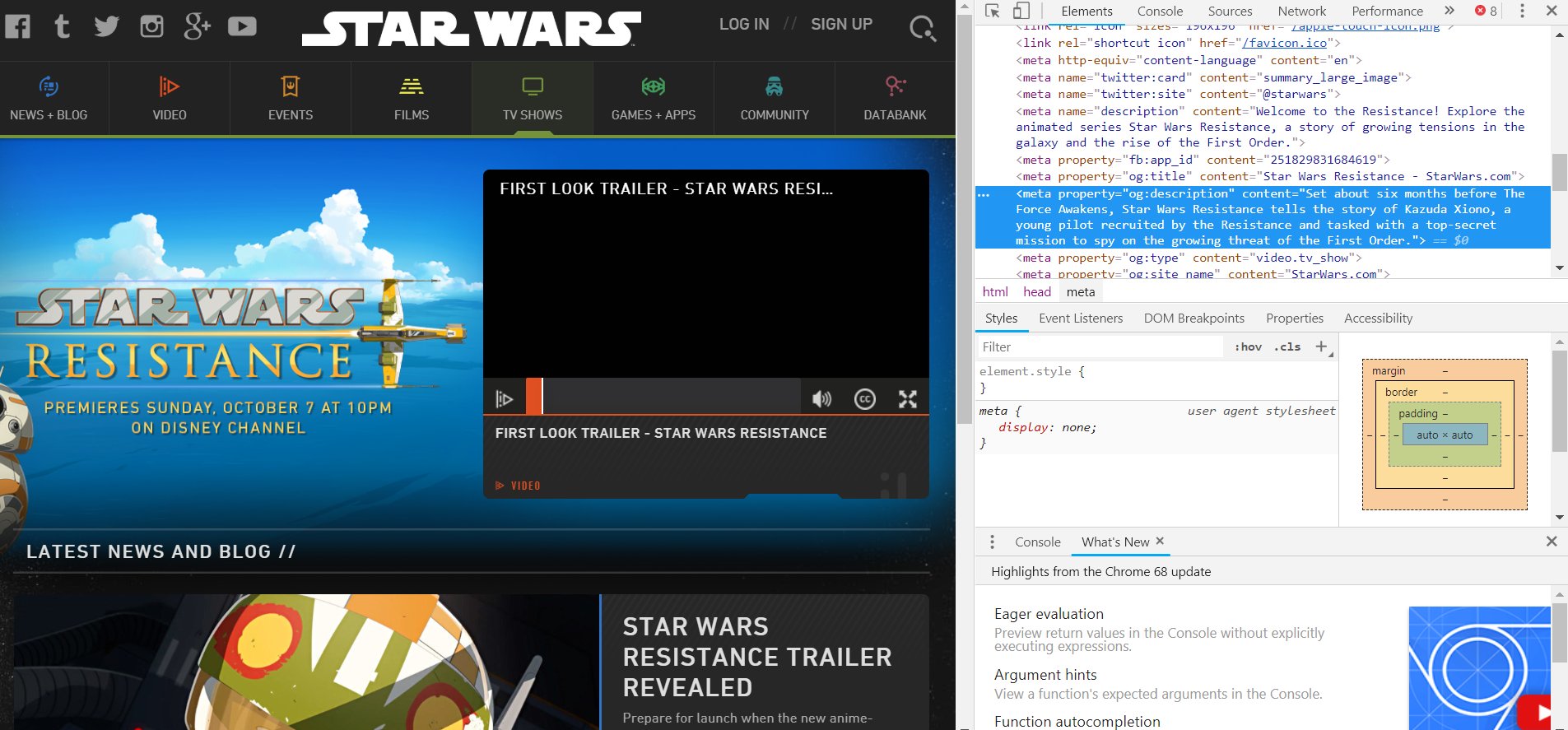Open DevTools customize three-dot menu

click(x=1522, y=11)
